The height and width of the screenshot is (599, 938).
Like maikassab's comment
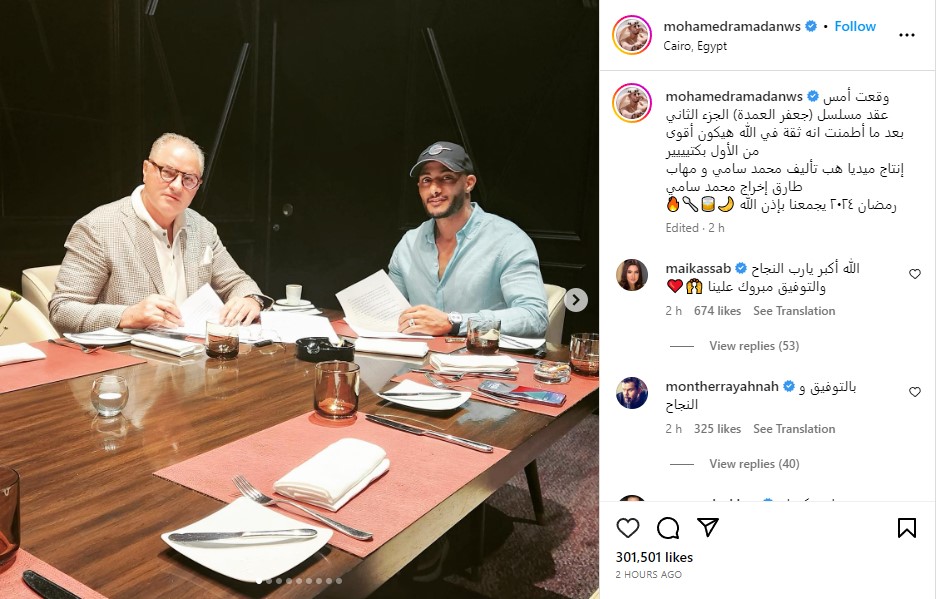915,274
